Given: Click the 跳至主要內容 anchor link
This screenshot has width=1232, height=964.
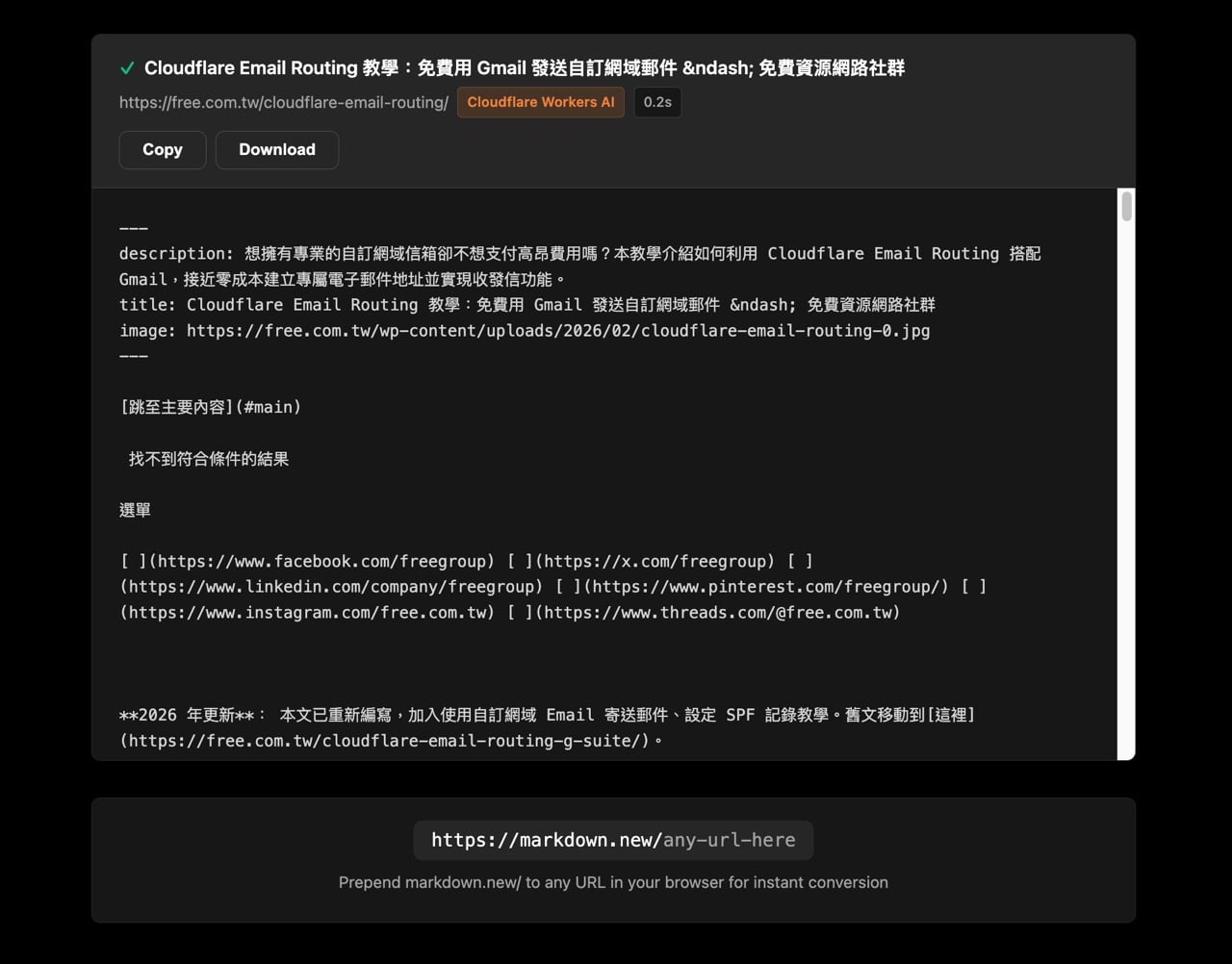Looking at the screenshot, I should (x=210, y=406).
